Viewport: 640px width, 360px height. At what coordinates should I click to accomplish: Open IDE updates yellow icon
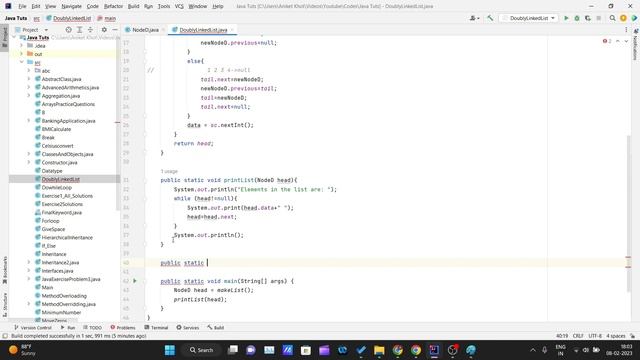coord(623,18)
